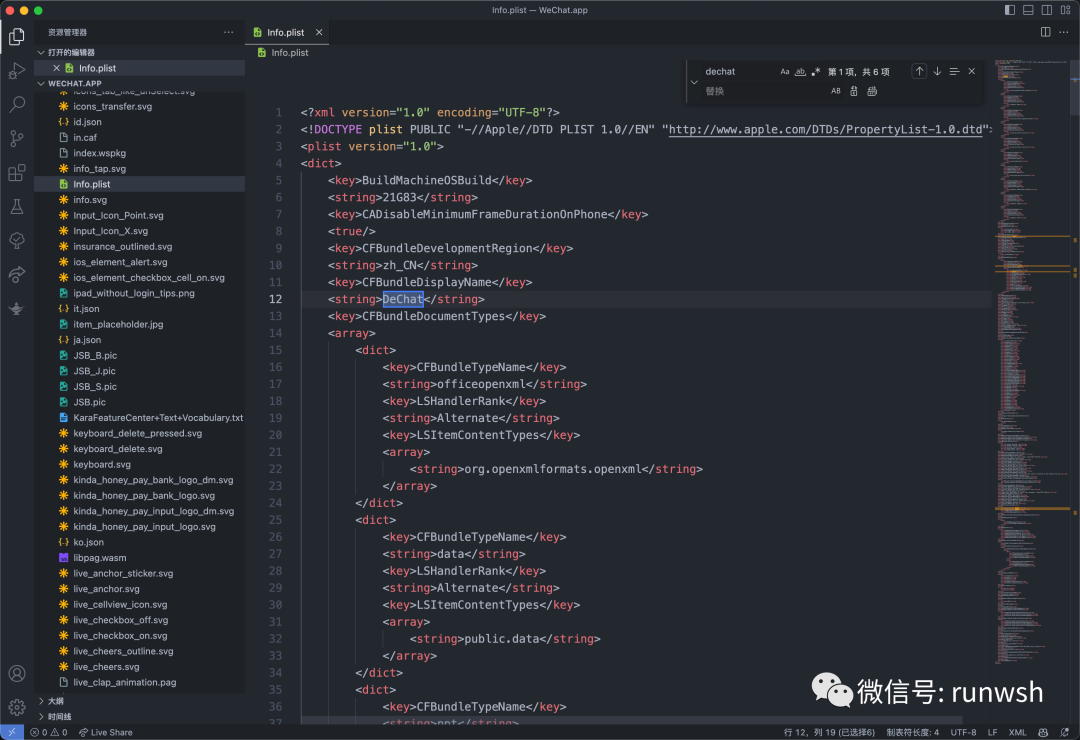Screen dimensions: 1080x740
Task: Click the remote window indicator in status bar
Action: pos(12,732)
